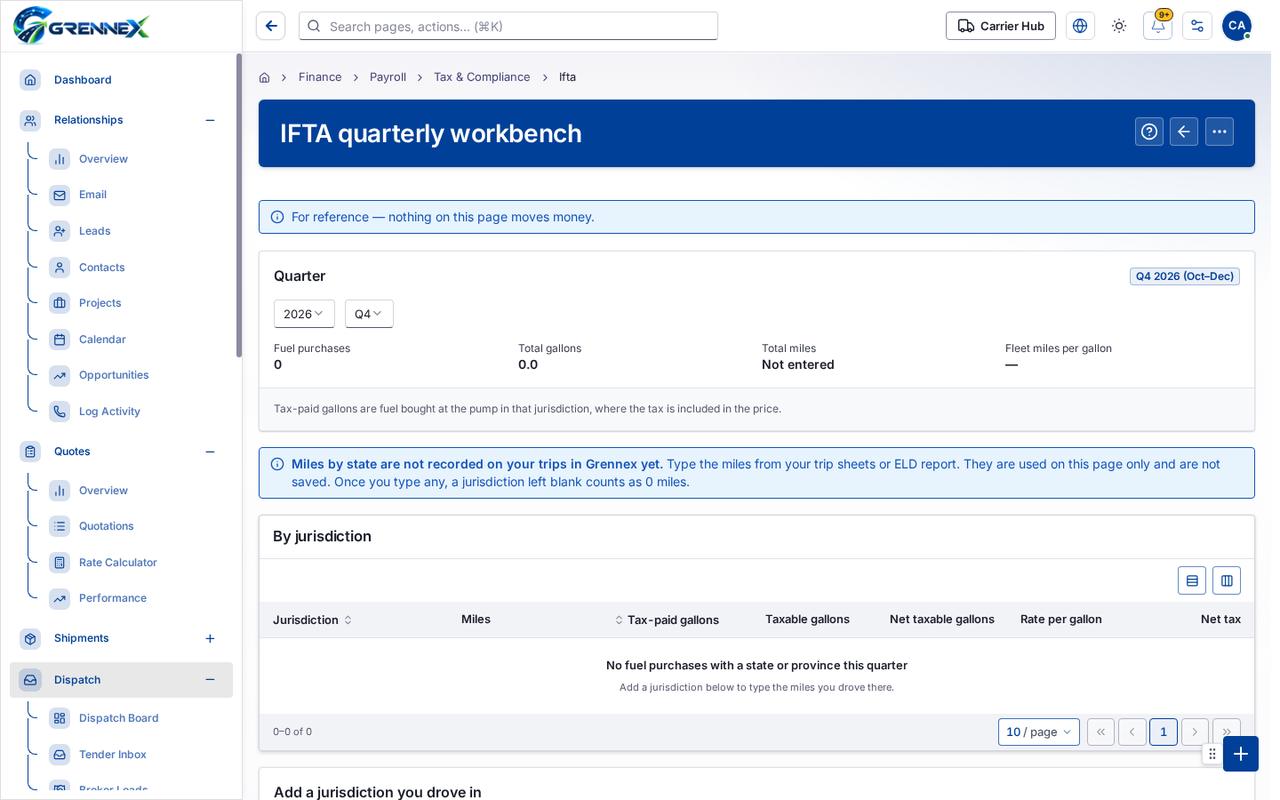Collapse the Quotes section
Image resolution: width=1280 pixels, height=800 pixels.
(210, 452)
